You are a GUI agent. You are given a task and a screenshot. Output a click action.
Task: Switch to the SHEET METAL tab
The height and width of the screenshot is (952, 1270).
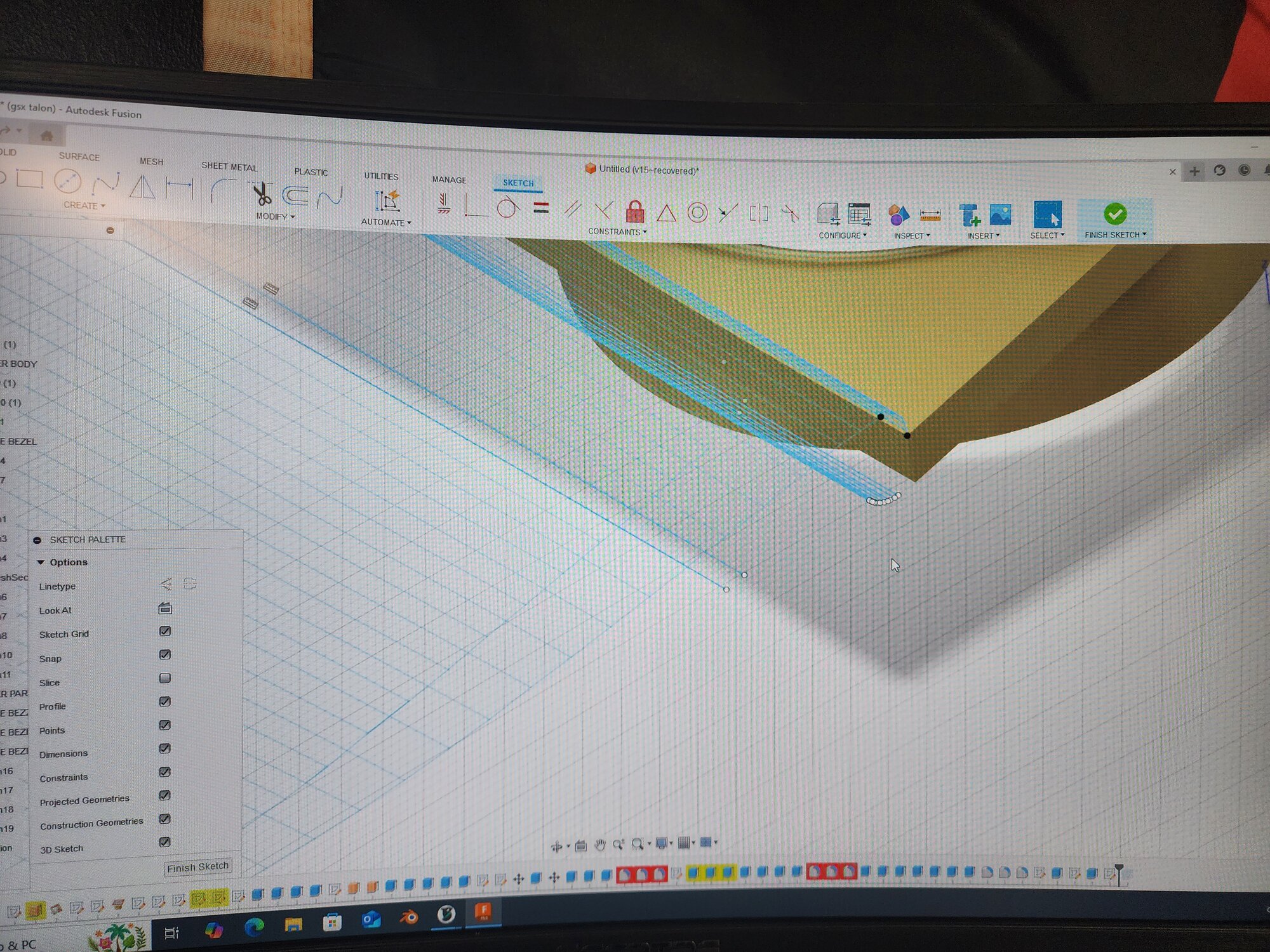click(229, 167)
